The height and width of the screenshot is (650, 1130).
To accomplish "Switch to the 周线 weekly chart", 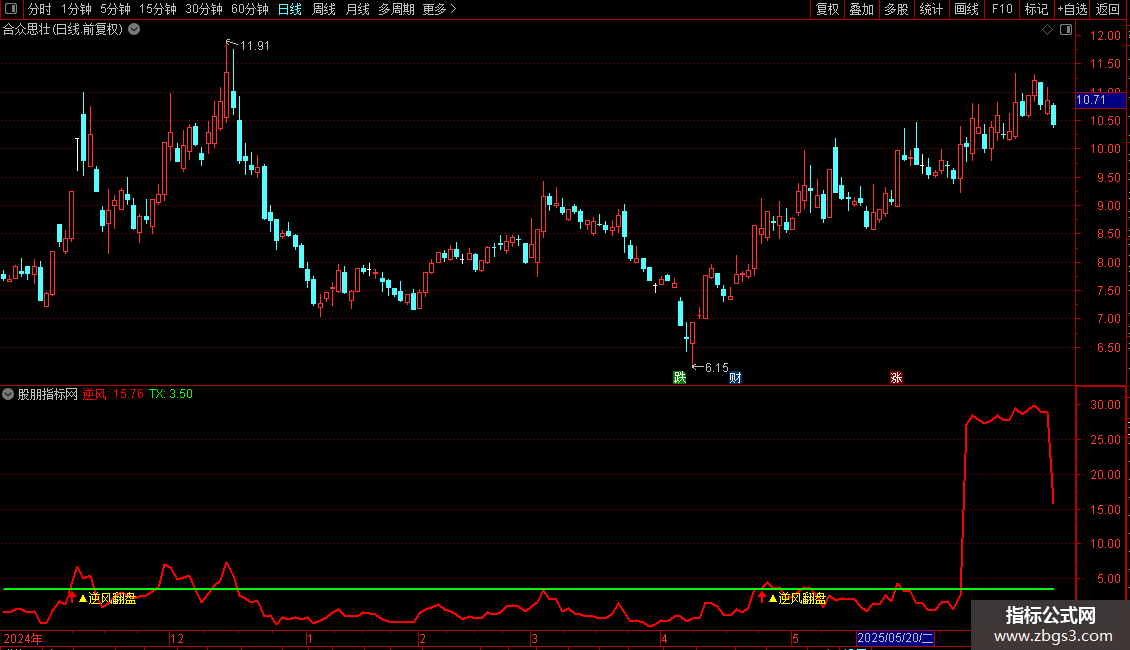I will pyautogui.click(x=324, y=9).
